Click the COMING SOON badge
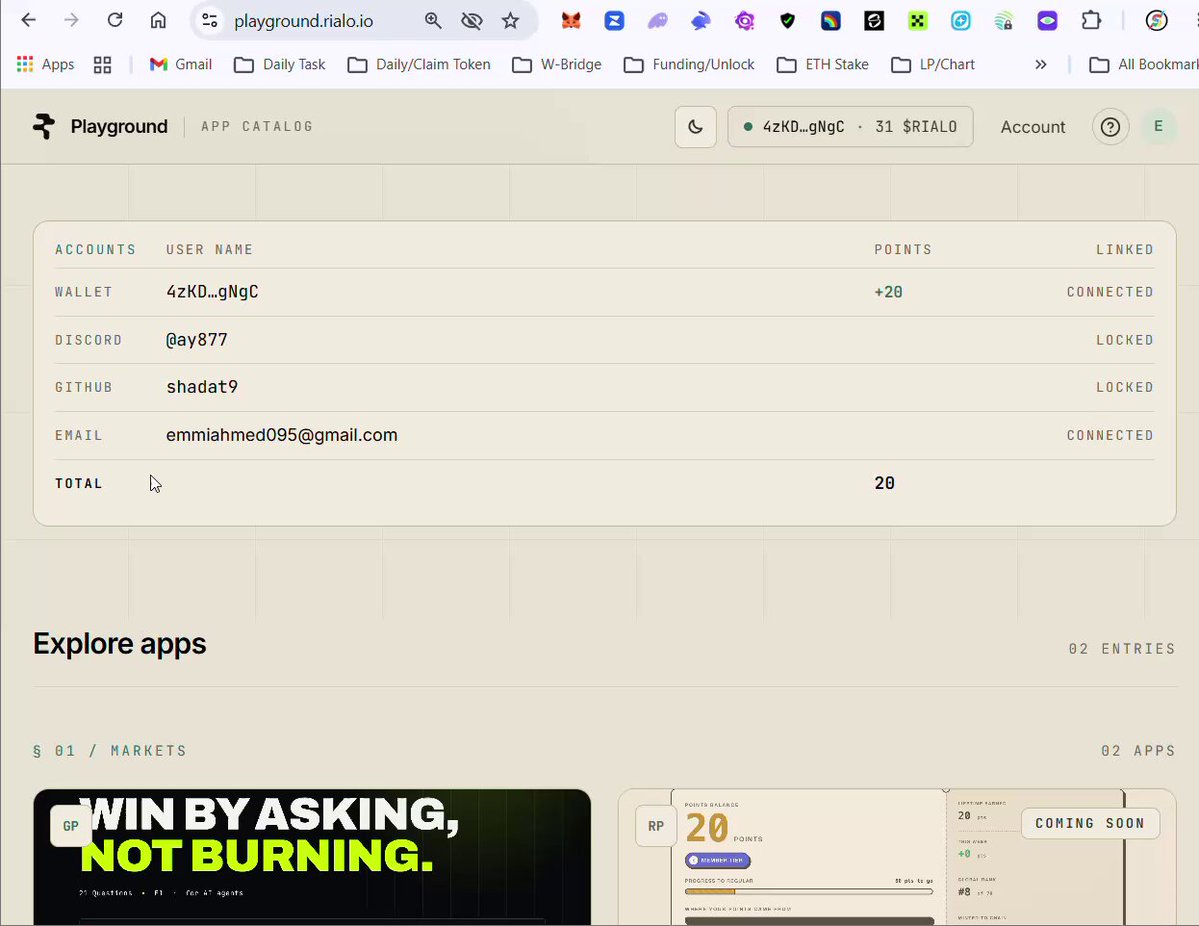 pyautogui.click(x=1090, y=824)
